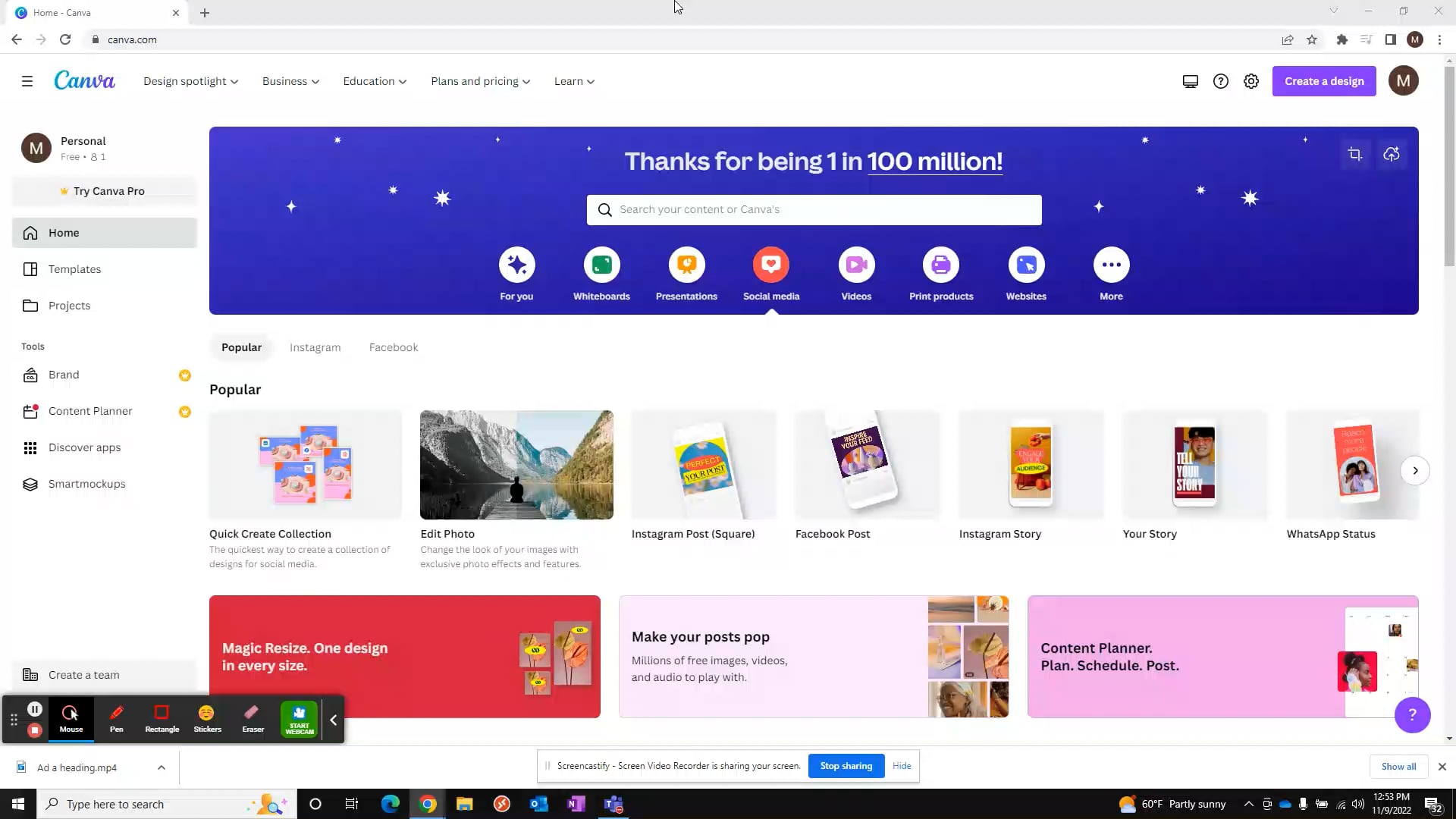Image resolution: width=1456 pixels, height=819 pixels.
Task: Hide the screen sharing notification bar
Action: (x=902, y=766)
